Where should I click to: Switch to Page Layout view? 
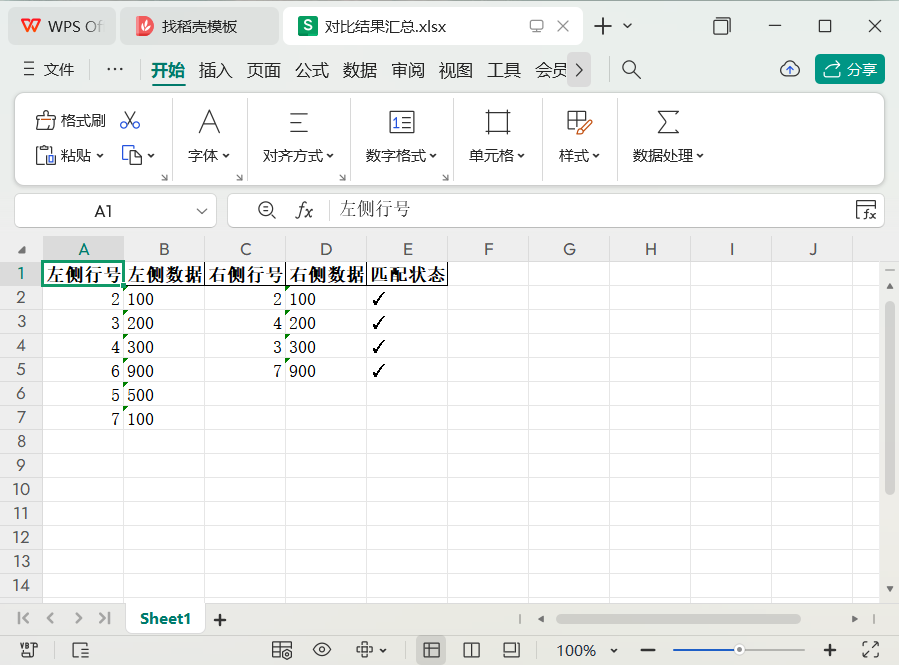click(x=511, y=650)
